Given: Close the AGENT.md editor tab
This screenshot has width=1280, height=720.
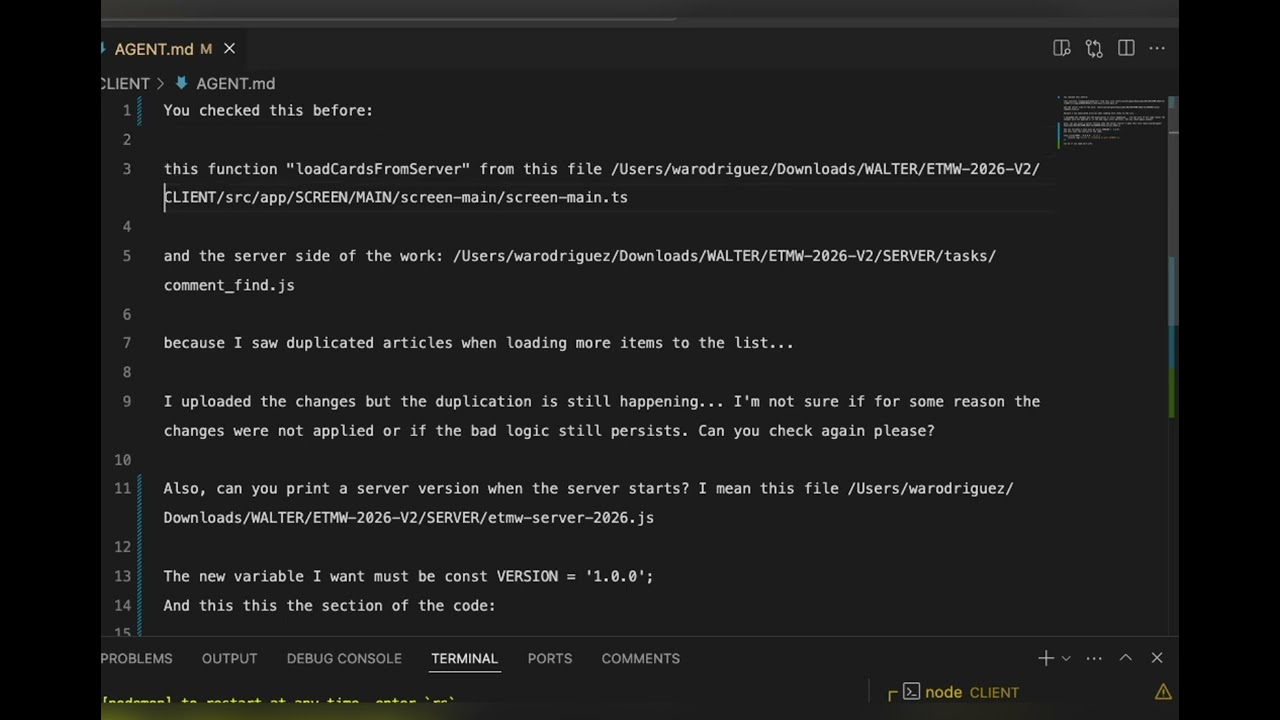Looking at the screenshot, I should click(x=229, y=48).
